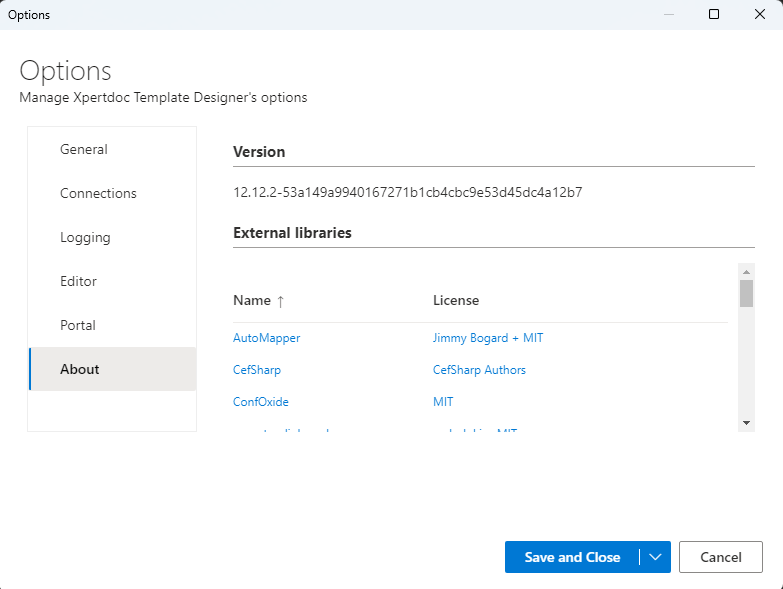
Task: Select the Editor tab
Action: pyautogui.click(x=112, y=281)
